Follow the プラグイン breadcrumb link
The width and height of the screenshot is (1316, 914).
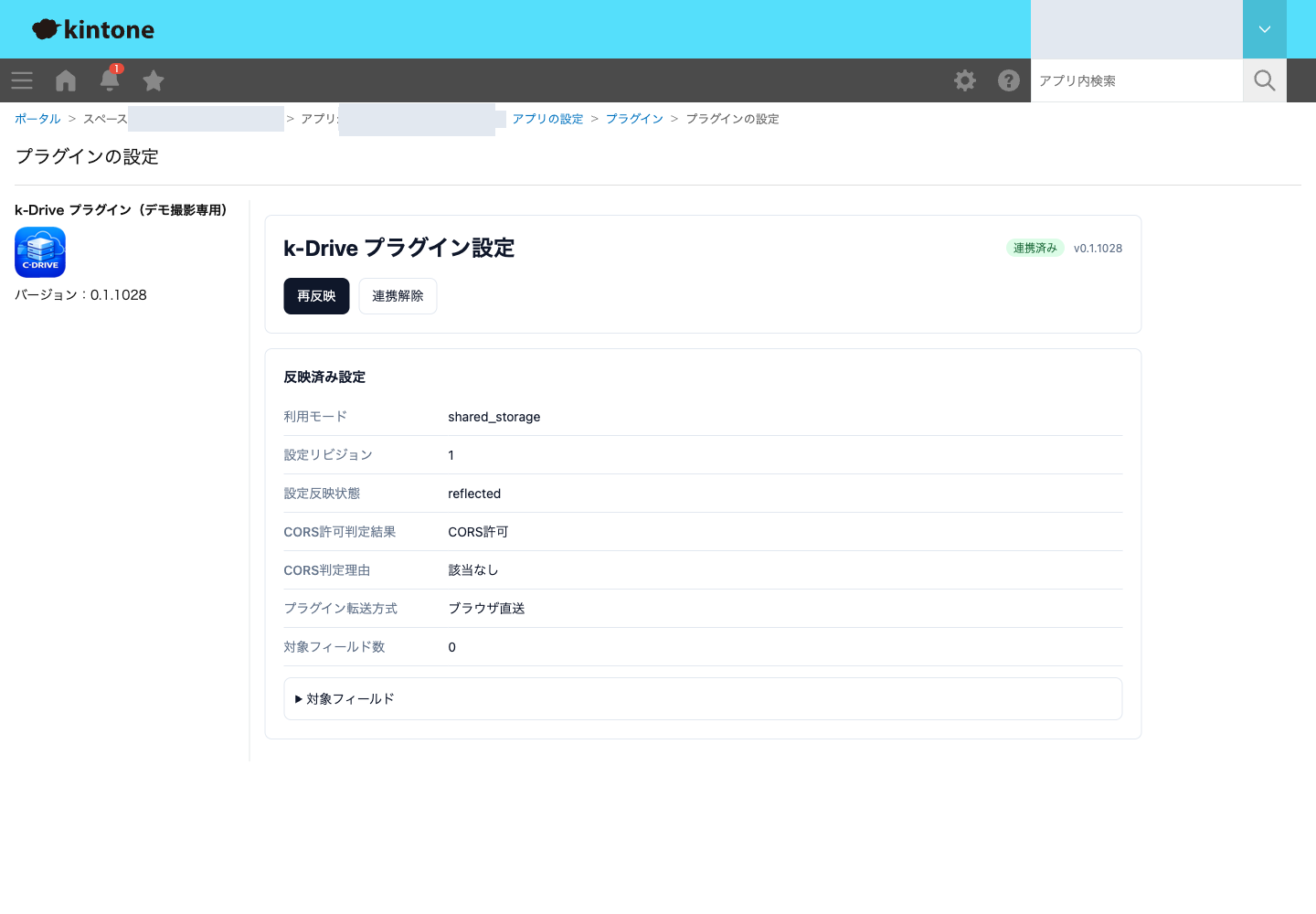pyautogui.click(x=634, y=119)
